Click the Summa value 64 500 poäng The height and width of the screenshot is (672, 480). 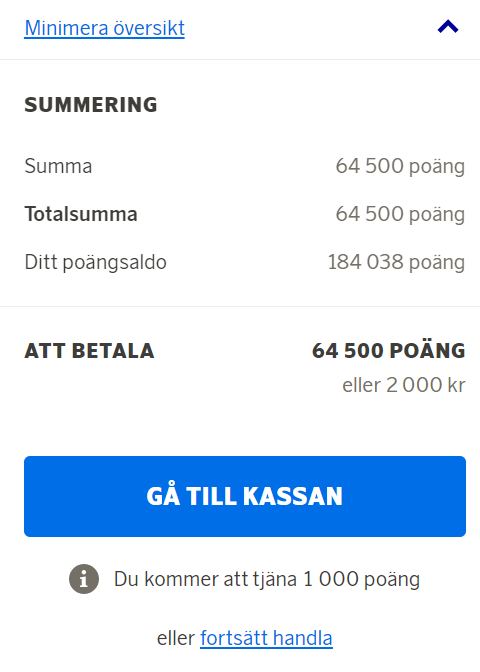click(x=400, y=166)
